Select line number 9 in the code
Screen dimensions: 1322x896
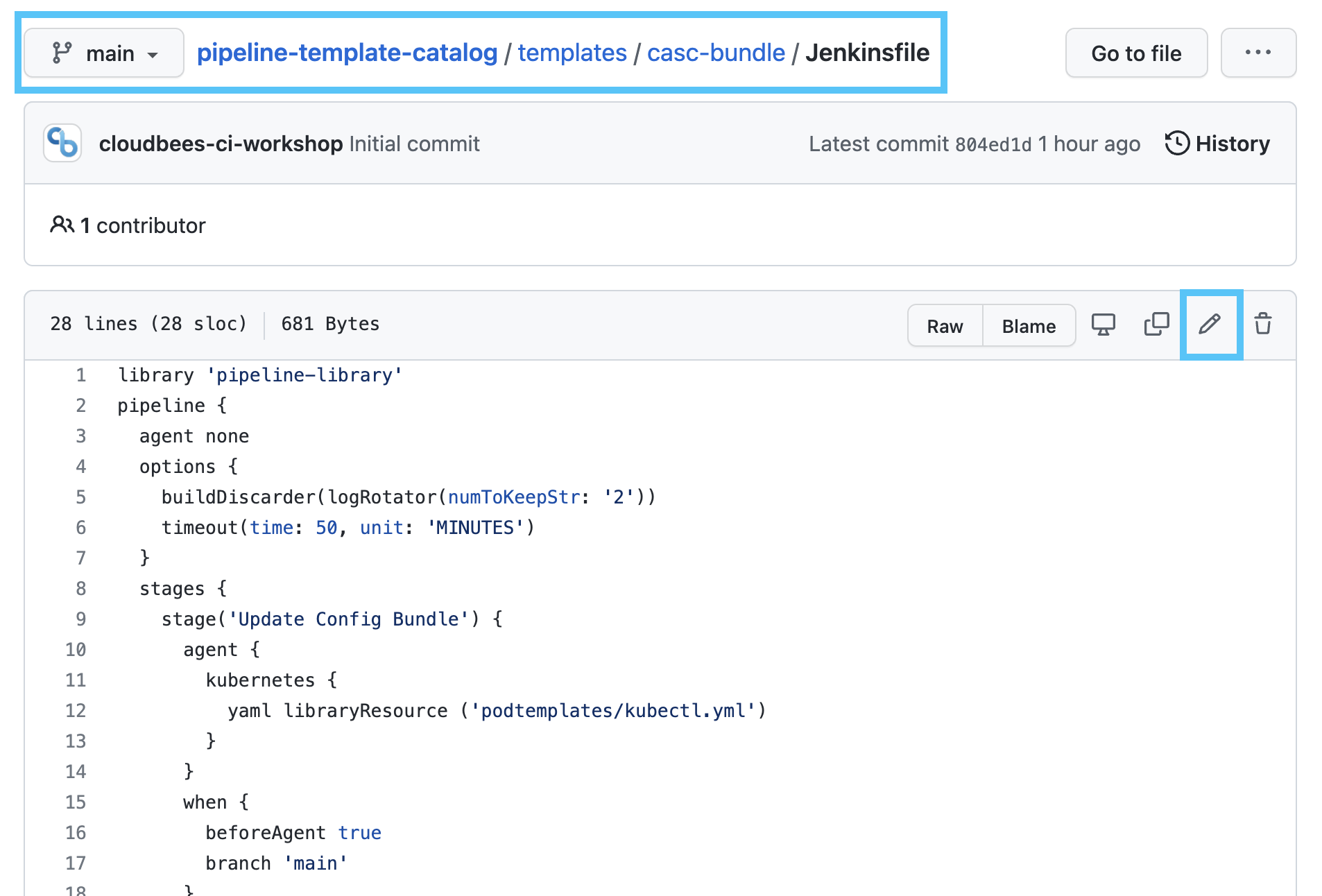(x=80, y=619)
